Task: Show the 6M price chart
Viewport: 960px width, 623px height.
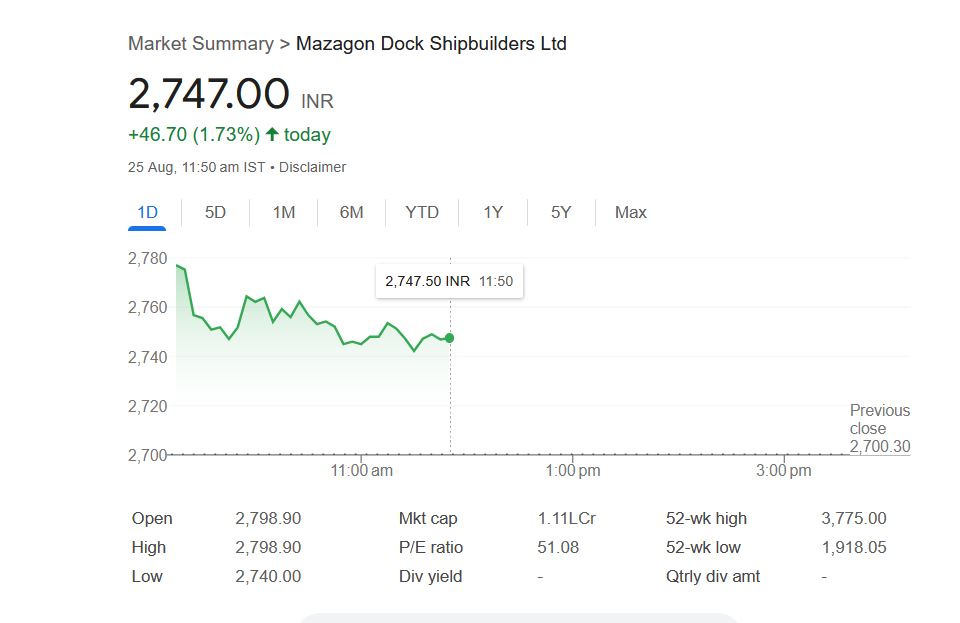Action: pyautogui.click(x=351, y=212)
